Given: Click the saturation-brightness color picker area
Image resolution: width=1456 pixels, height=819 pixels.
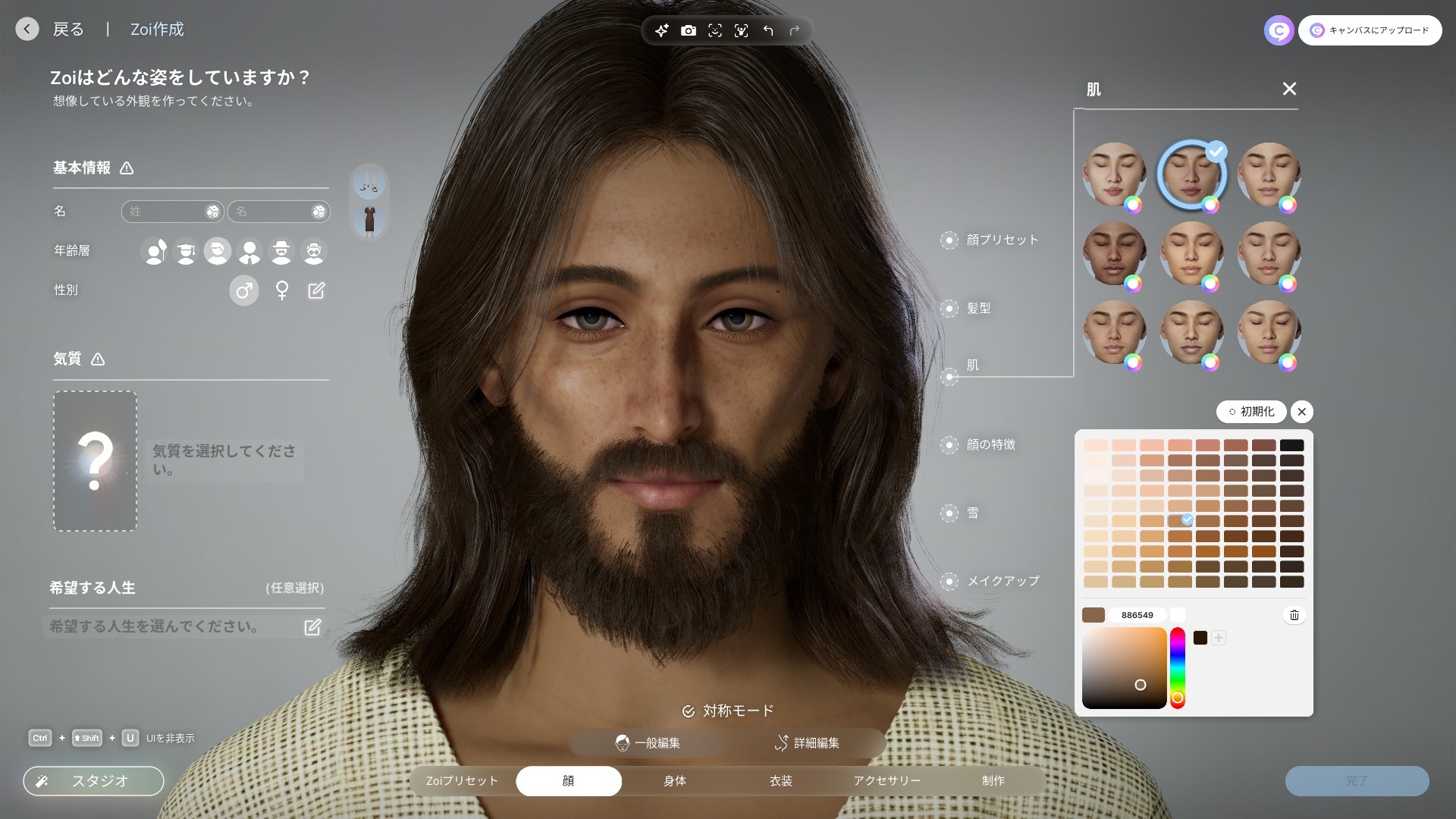Looking at the screenshot, I should point(1125,668).
